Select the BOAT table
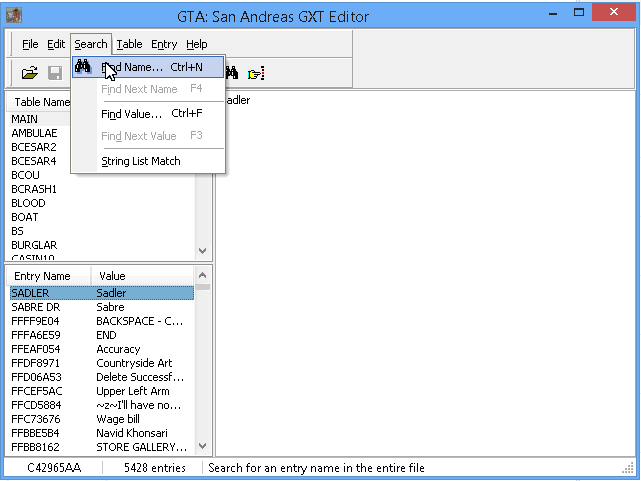 (25, 217)
